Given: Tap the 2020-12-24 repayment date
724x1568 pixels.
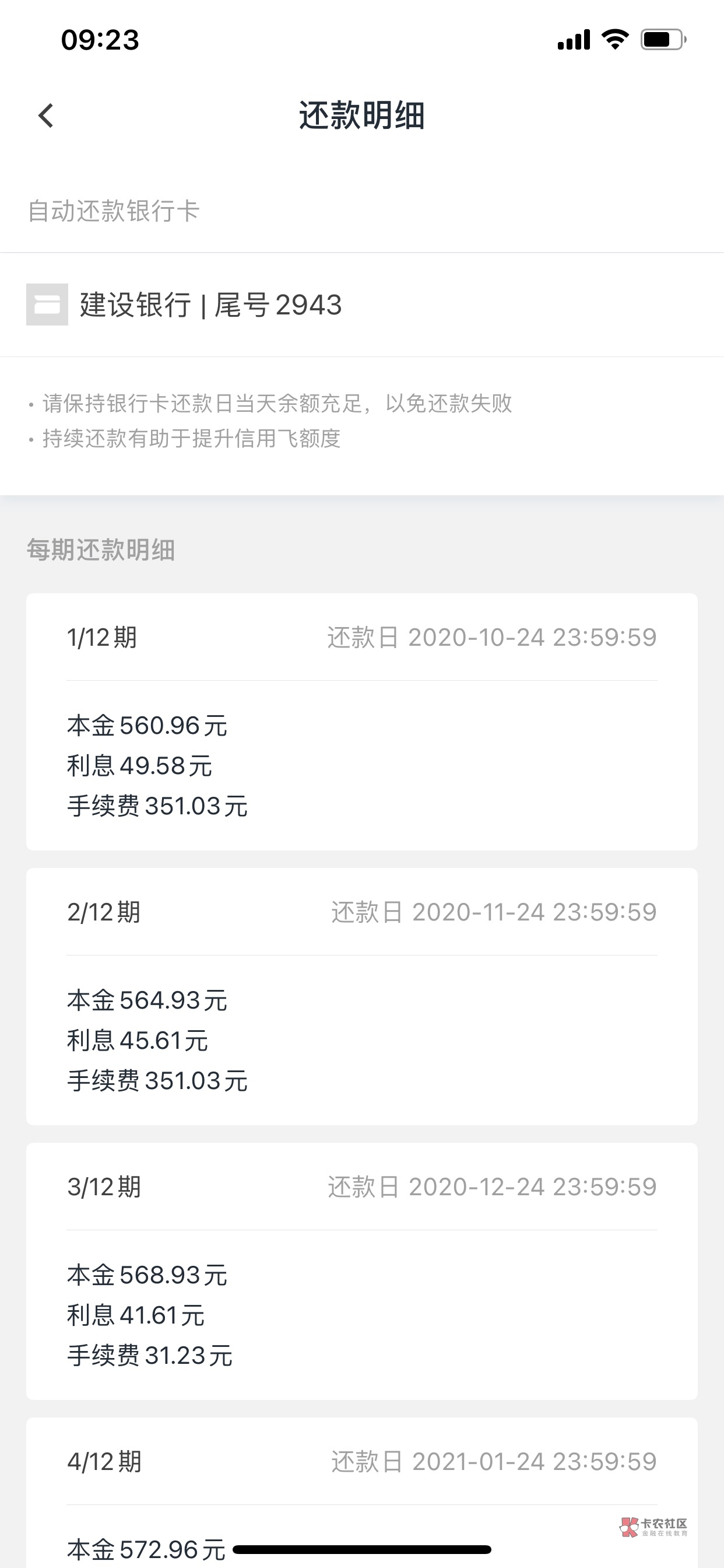Looking at the screenshot, I should coord(492,1187).
